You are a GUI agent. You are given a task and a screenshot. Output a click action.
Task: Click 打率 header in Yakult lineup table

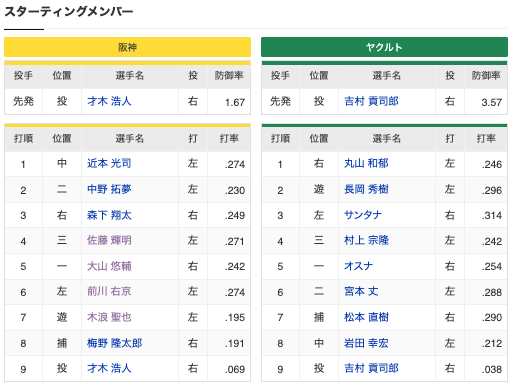pyautogui.click(x=486, y=138)
